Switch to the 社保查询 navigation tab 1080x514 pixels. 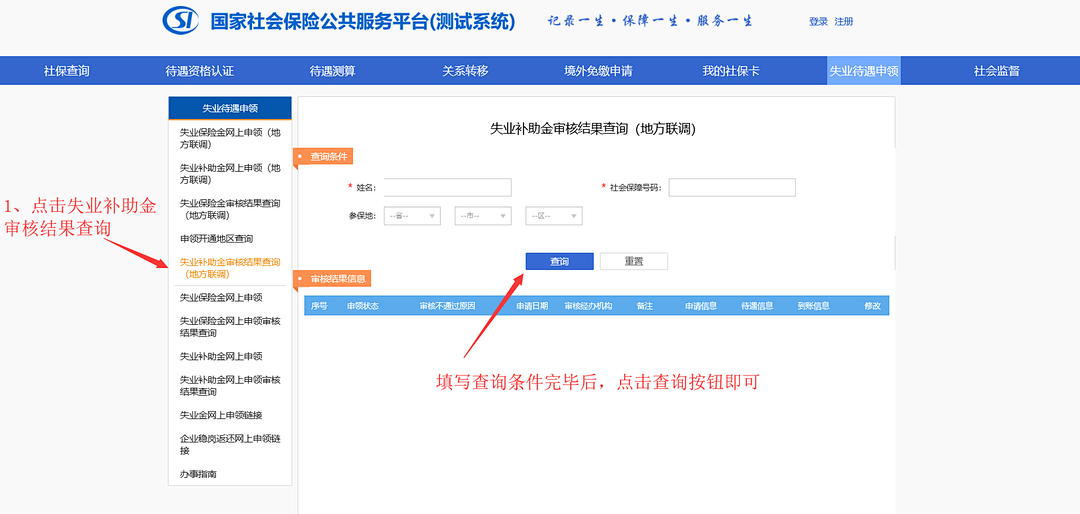tap(67, 71)
